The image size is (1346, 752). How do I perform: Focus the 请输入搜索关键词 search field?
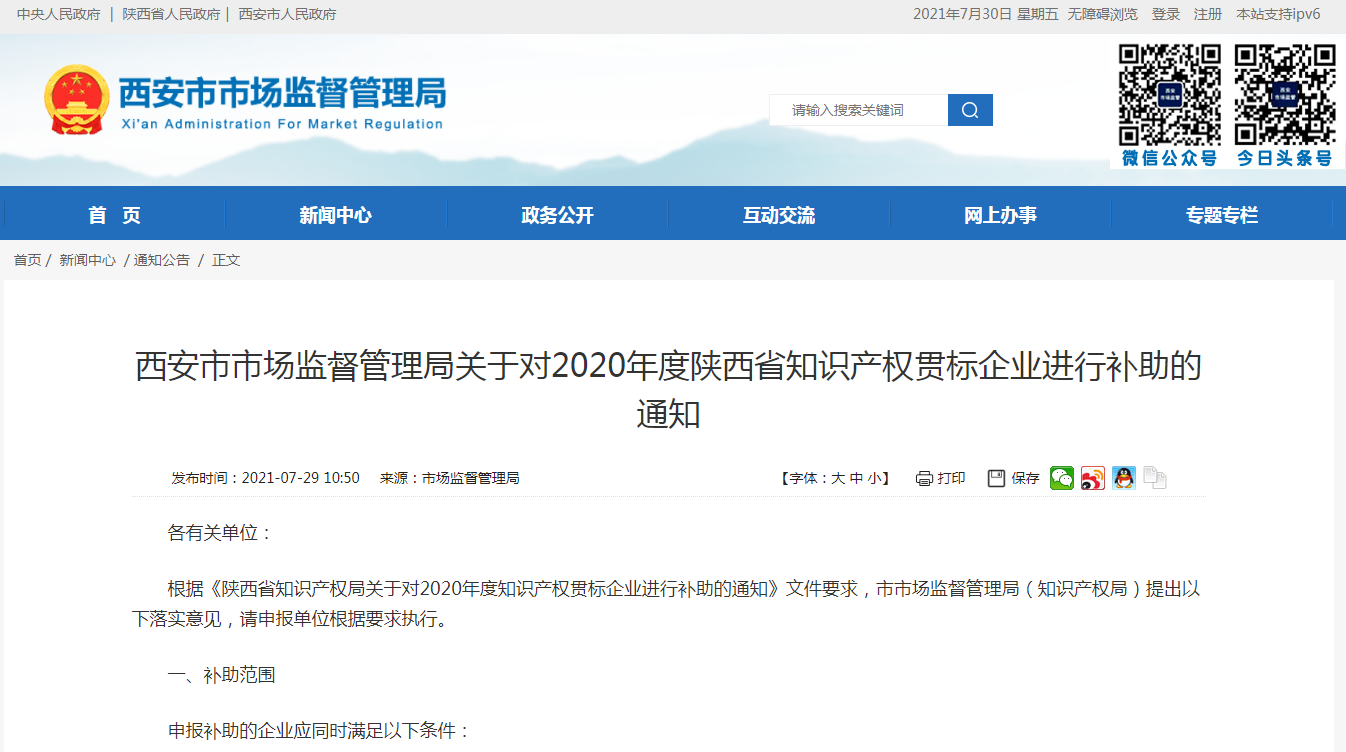(x=858, y=110)
